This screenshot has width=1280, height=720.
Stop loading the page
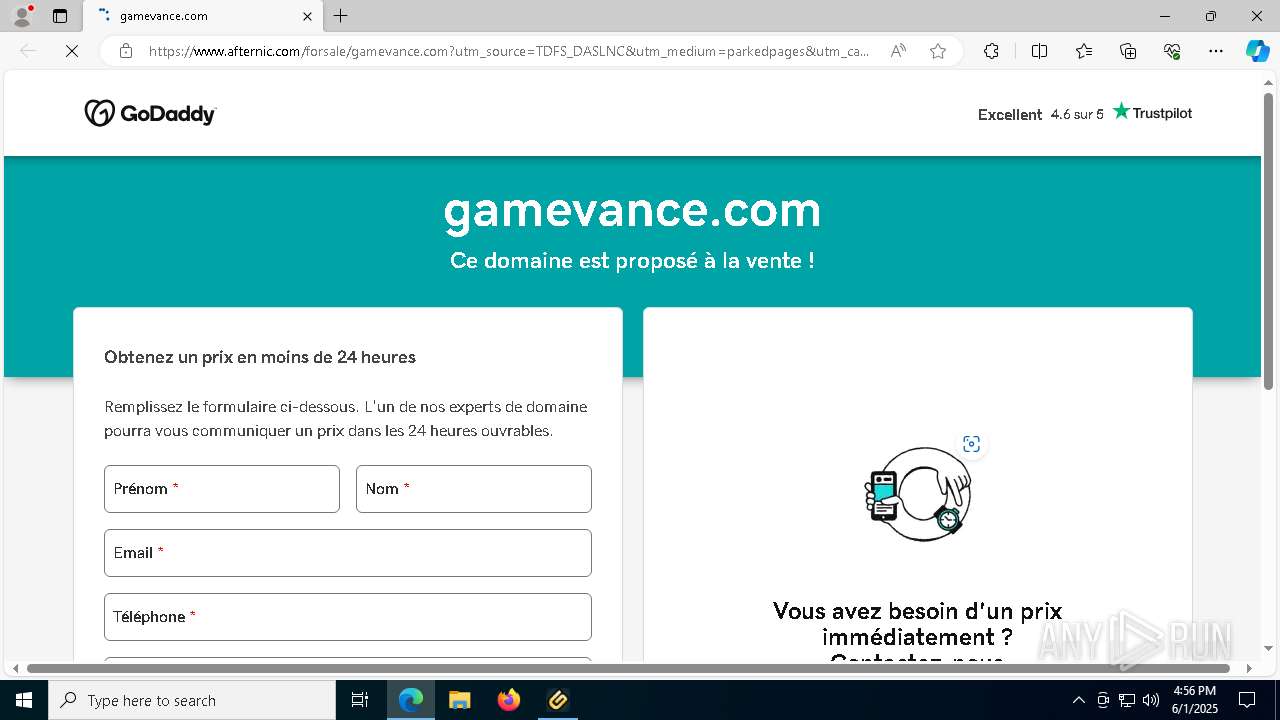[72, 51]
